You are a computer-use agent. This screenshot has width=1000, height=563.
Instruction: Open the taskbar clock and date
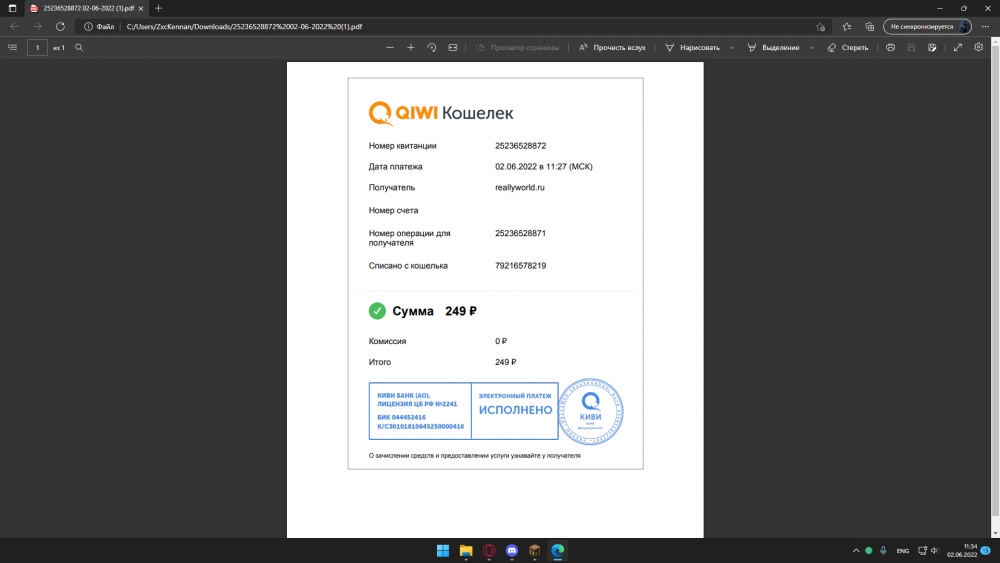[x=962, y=551]
